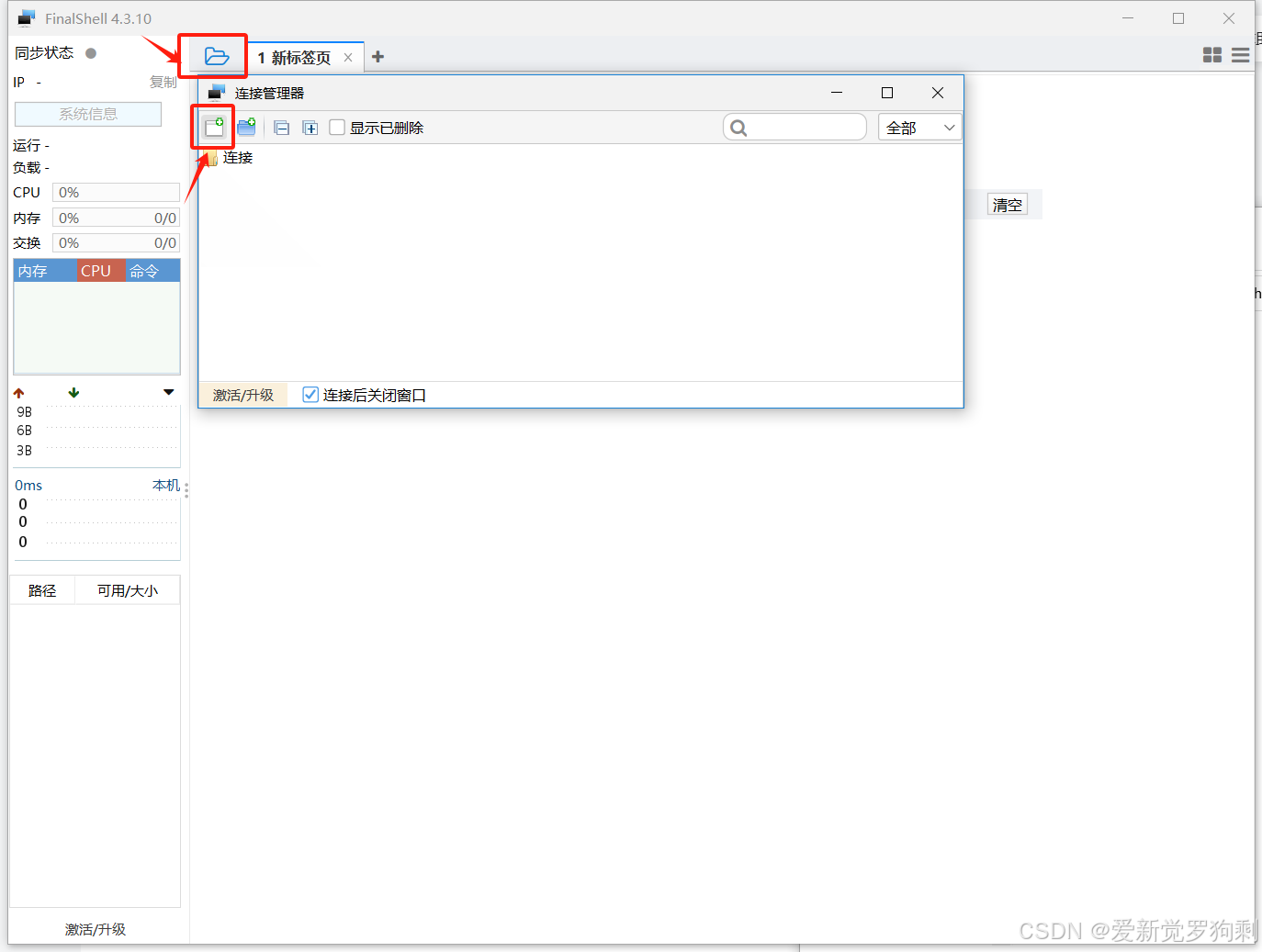
Task: Switch to the 1 新标签页 tab
Action: click(294, 58)
